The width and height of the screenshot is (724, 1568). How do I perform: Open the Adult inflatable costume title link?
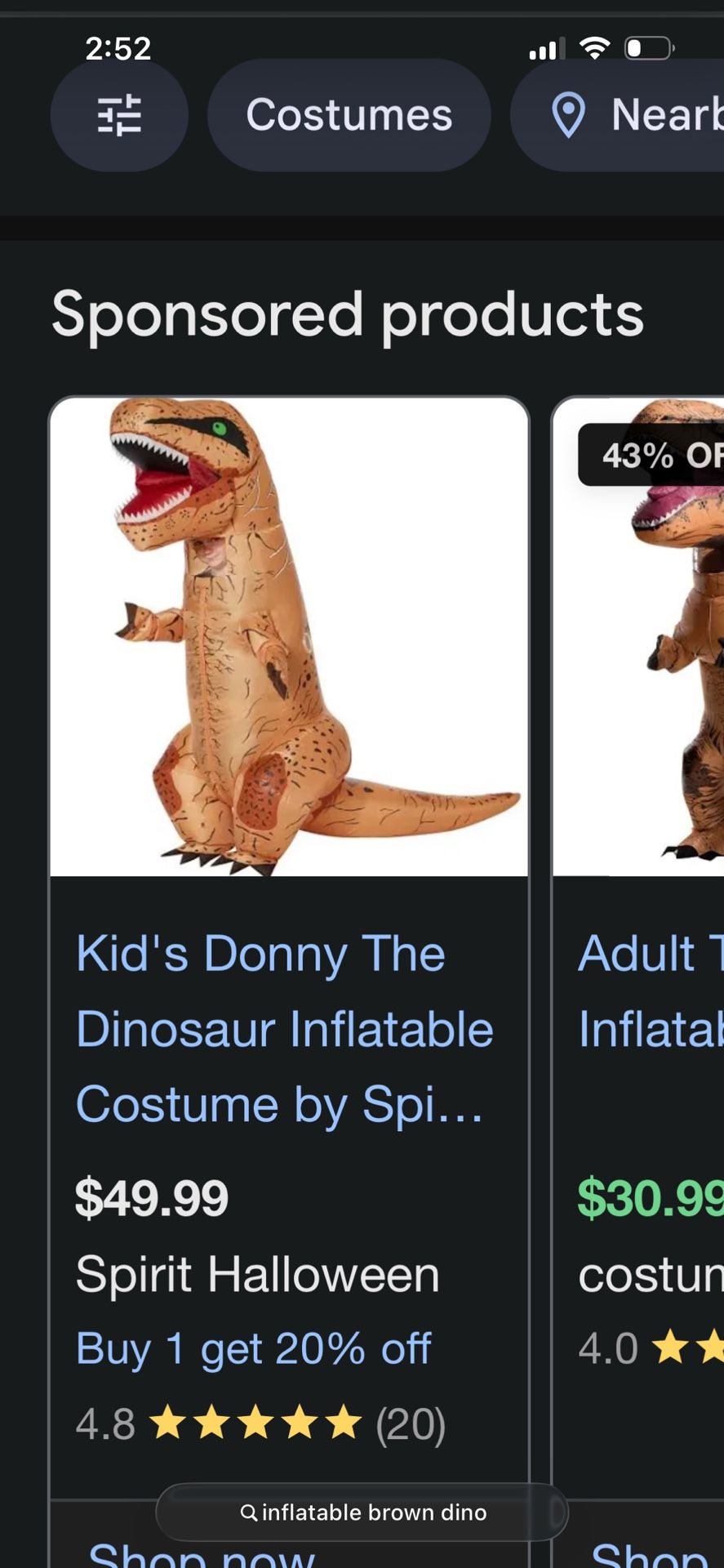coord(651,991)
